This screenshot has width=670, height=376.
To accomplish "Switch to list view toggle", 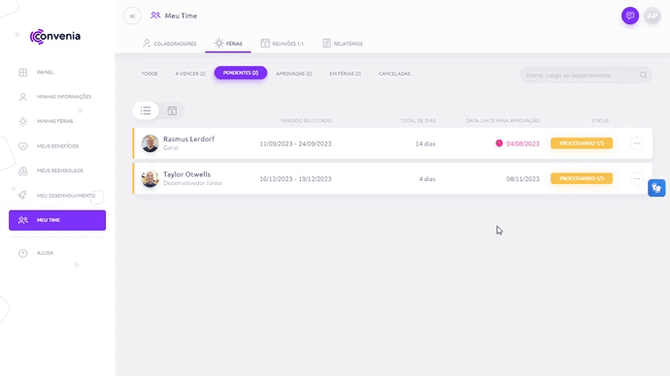I will click(x=146, y=111).
